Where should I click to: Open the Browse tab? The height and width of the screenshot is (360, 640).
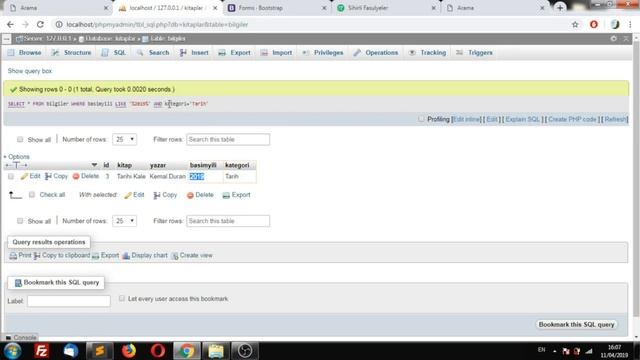tap(24, 53)
